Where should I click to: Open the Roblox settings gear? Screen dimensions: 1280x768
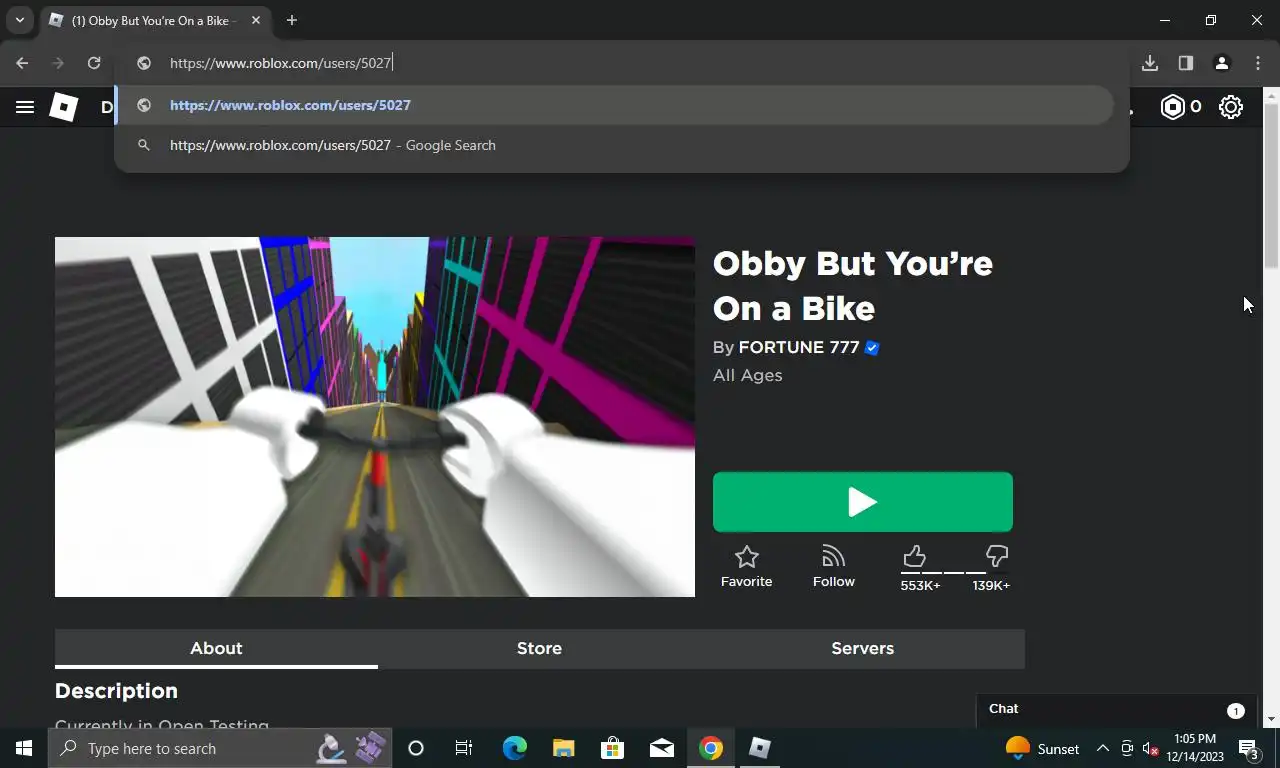coord(1231,107)
